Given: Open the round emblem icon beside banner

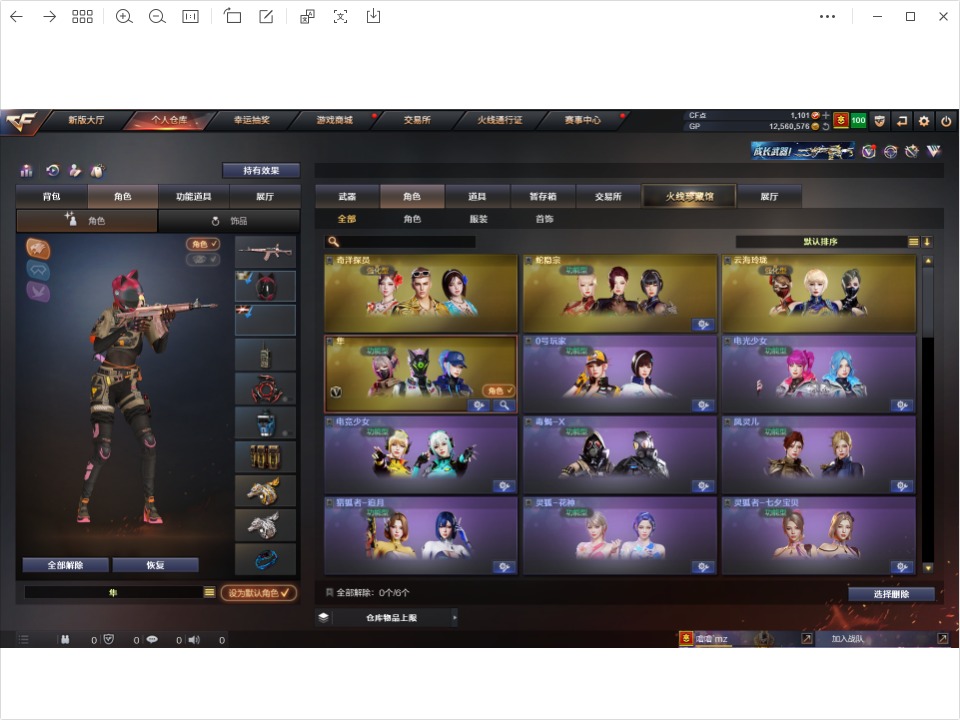Looking at the screenshot, I should point(891,151).
